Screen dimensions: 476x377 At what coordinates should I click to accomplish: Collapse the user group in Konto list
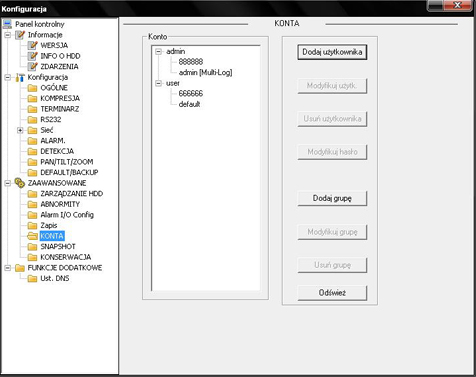pos(159,83)
